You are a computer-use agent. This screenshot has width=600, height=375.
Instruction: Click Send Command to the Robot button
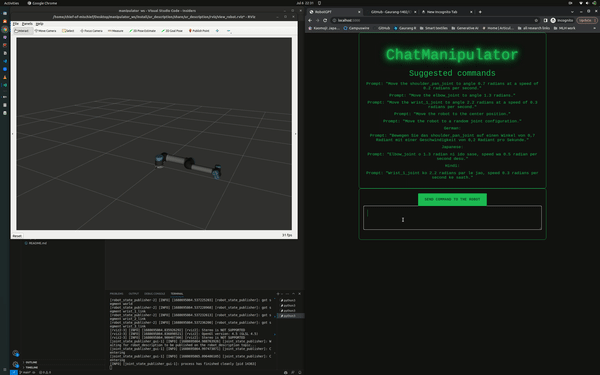(x=452, y=199)
